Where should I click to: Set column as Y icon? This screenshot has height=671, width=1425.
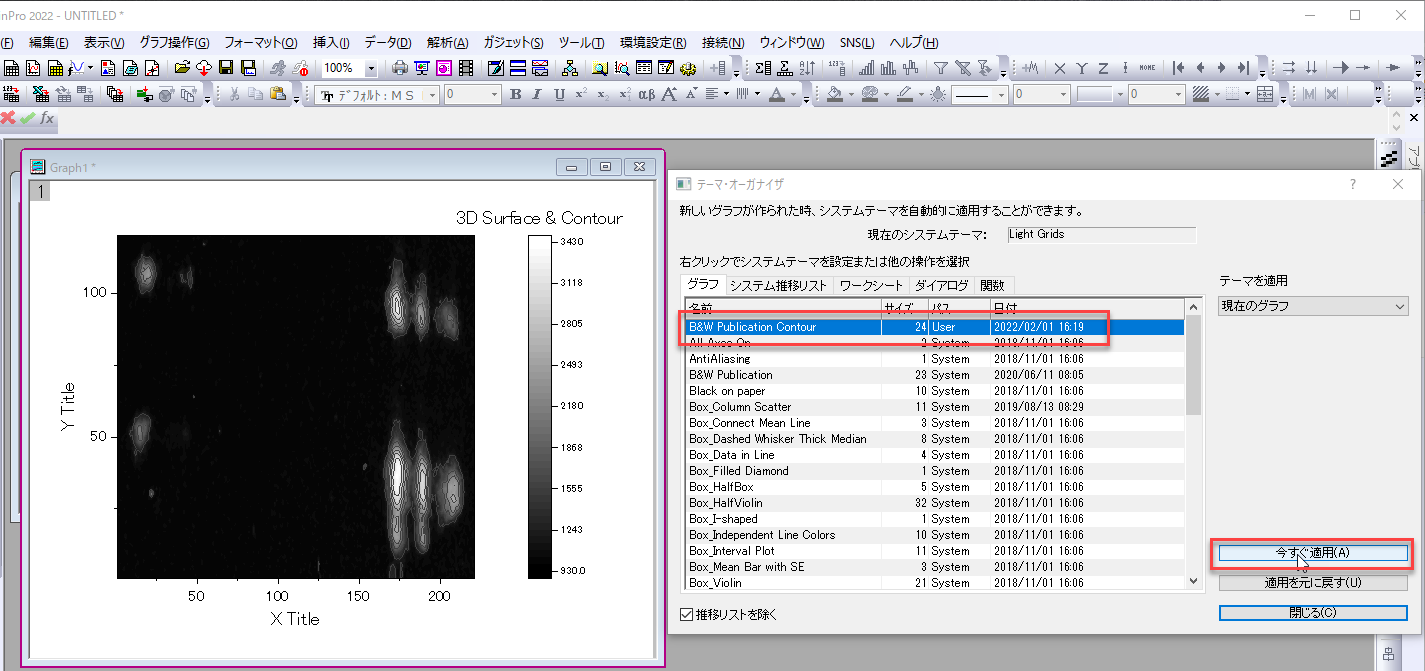pos(1081,68)
